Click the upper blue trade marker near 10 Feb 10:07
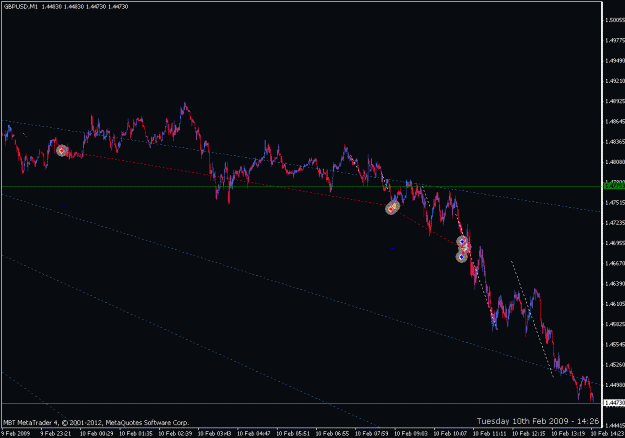This screenshot has width=625, height=438. pyautogui.click(x=462, y=242)
